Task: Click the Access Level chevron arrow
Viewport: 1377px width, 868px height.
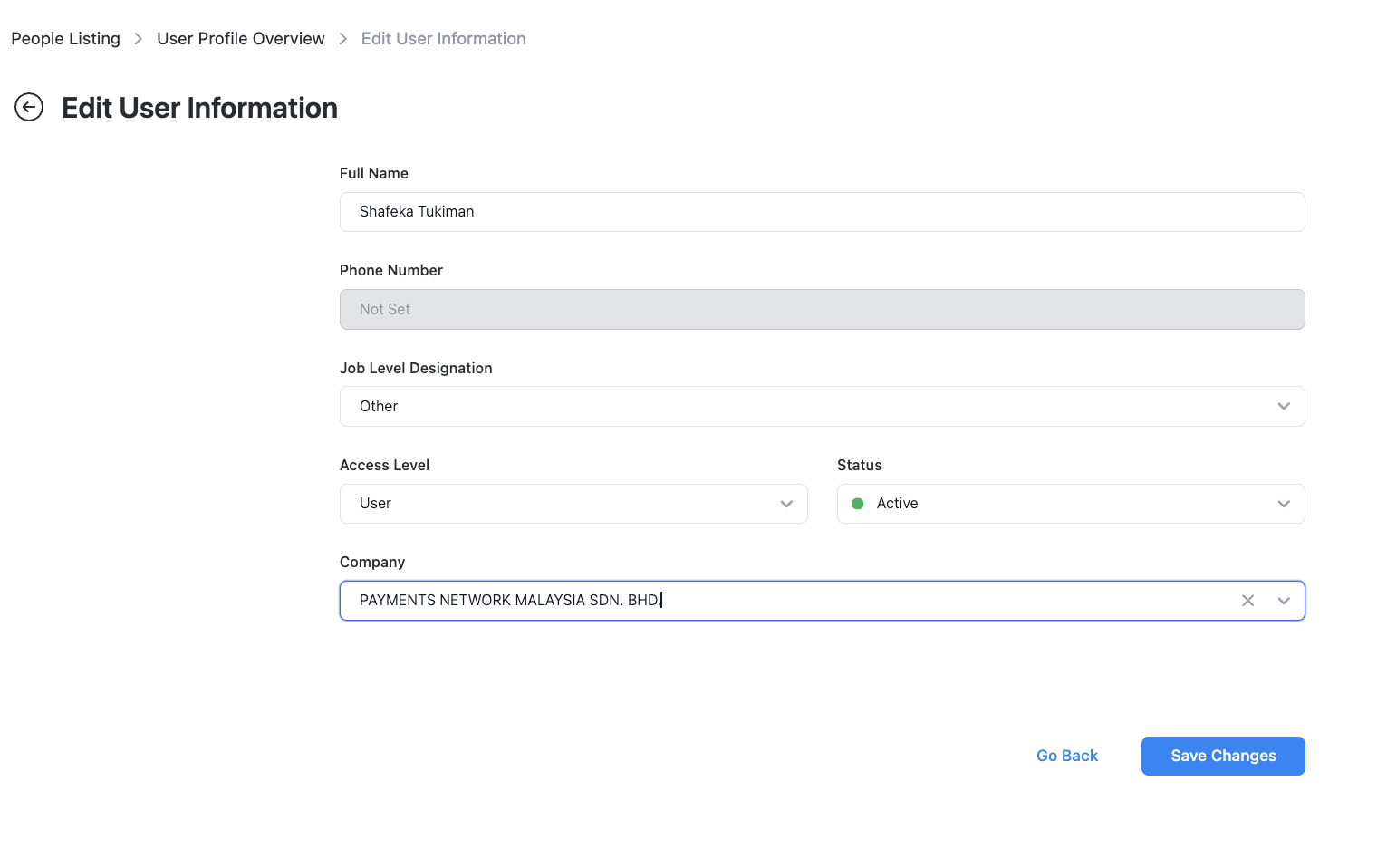Action: [x=786, y=504]
